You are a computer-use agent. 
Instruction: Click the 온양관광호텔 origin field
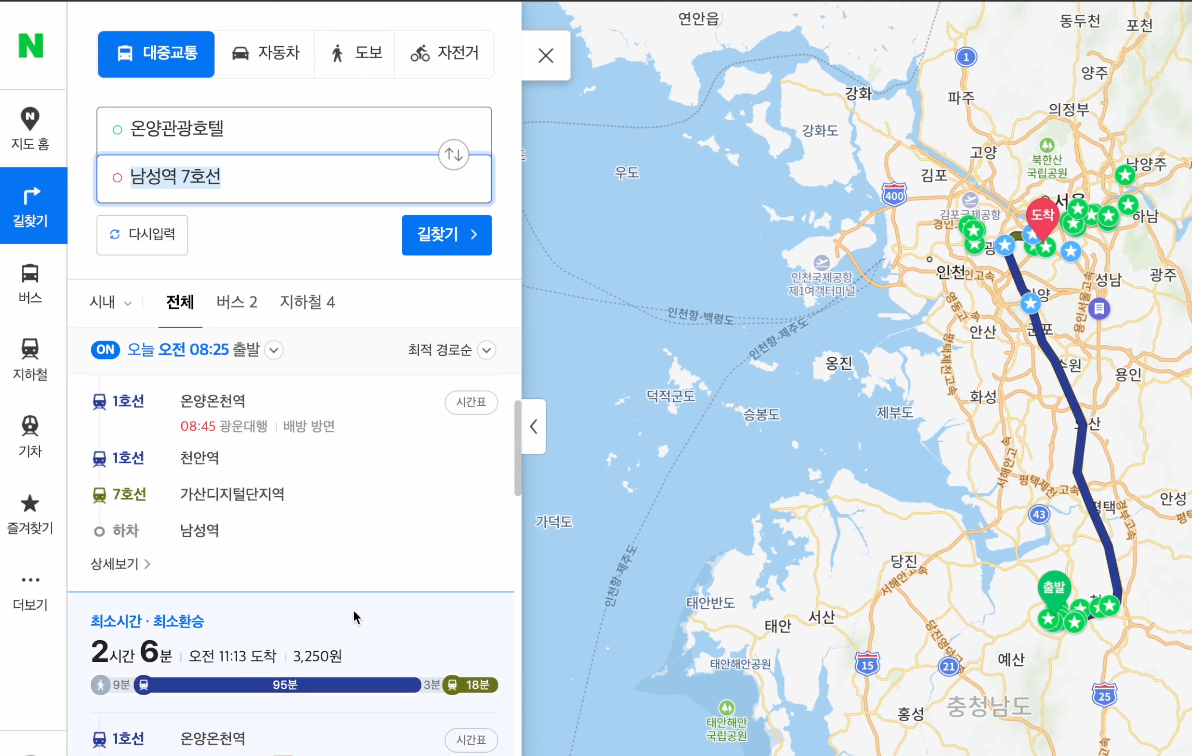293,129
